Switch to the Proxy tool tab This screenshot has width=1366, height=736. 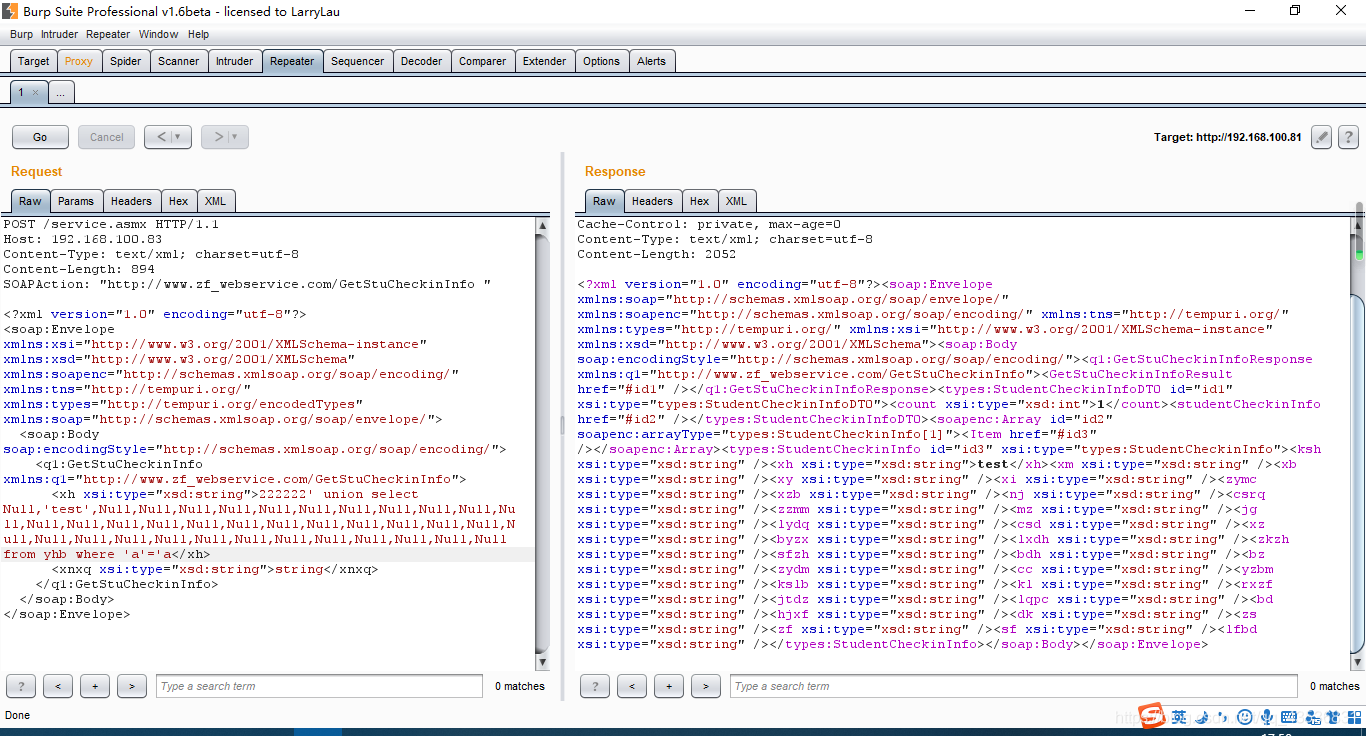point(79,61)
